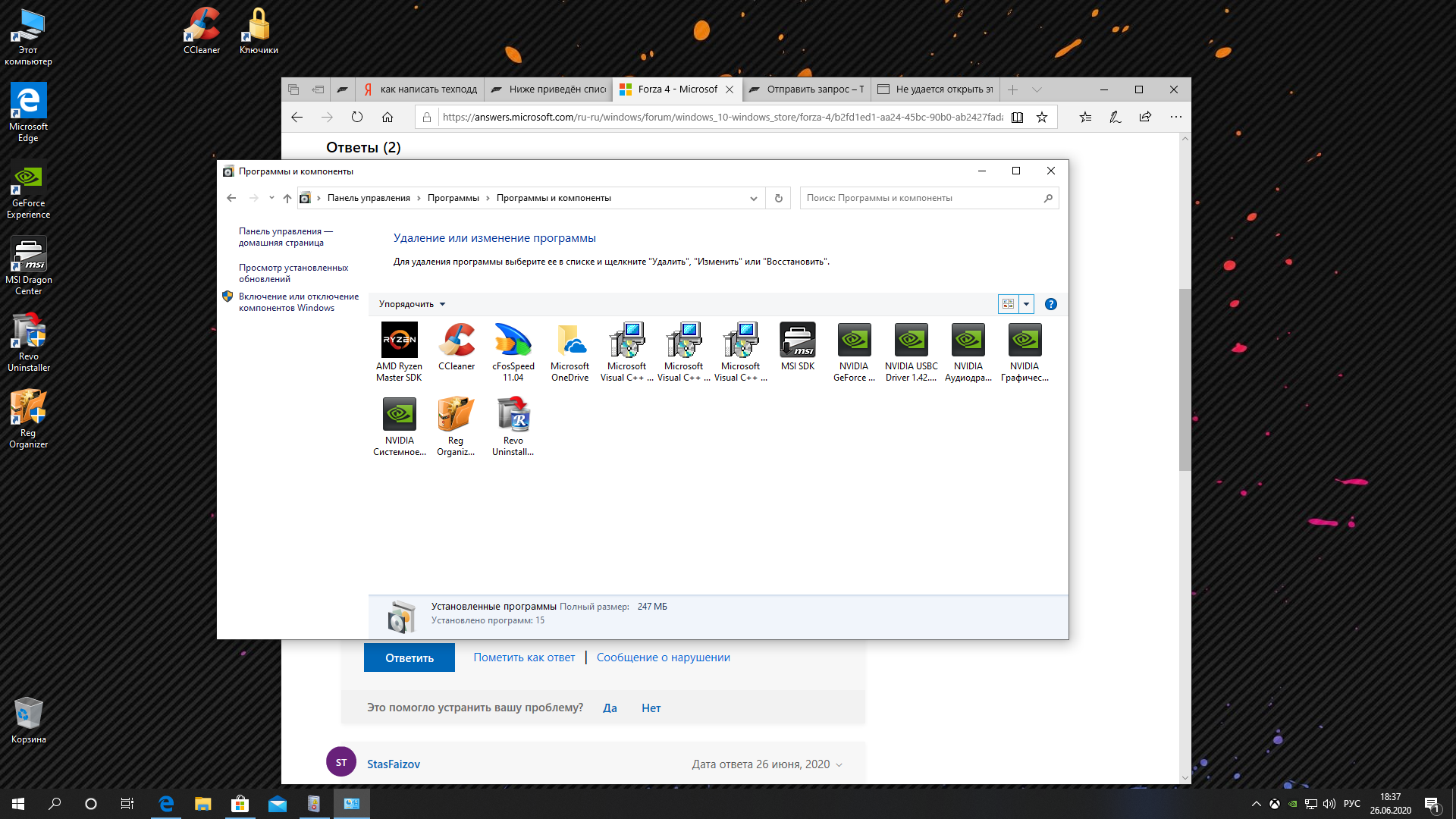Open Edge settings and more menu
Image resolution: width=1456 pixels, height=819 pixels.
[x=1175, y=117]
